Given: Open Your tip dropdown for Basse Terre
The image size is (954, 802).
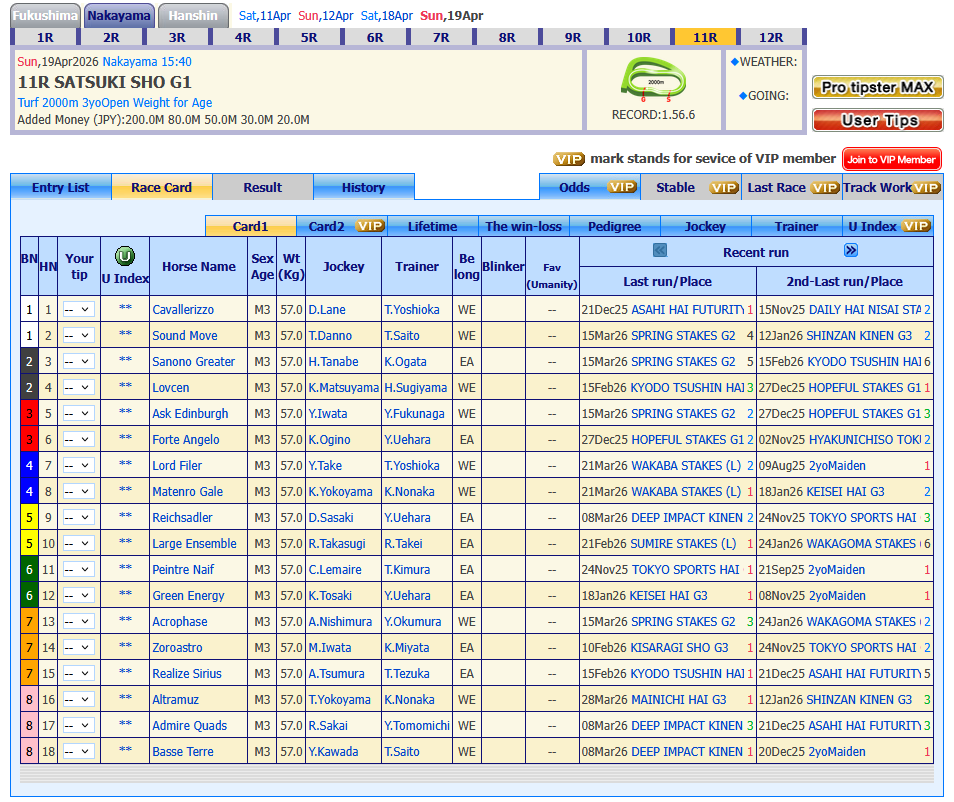Looking at the screenshot, I should tap(79, 752).
